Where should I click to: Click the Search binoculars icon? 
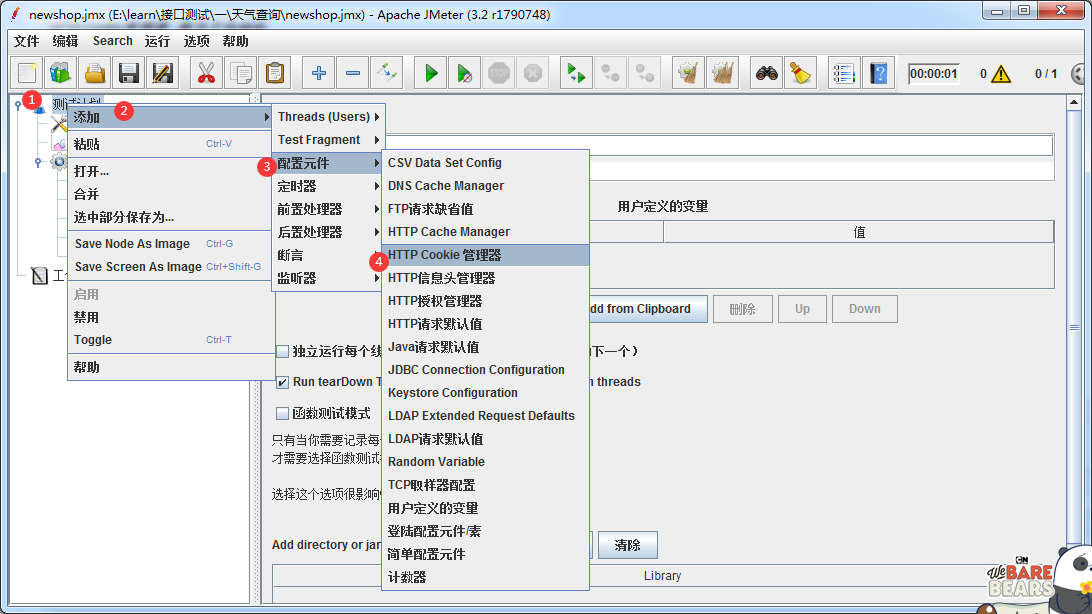point(766,73)
